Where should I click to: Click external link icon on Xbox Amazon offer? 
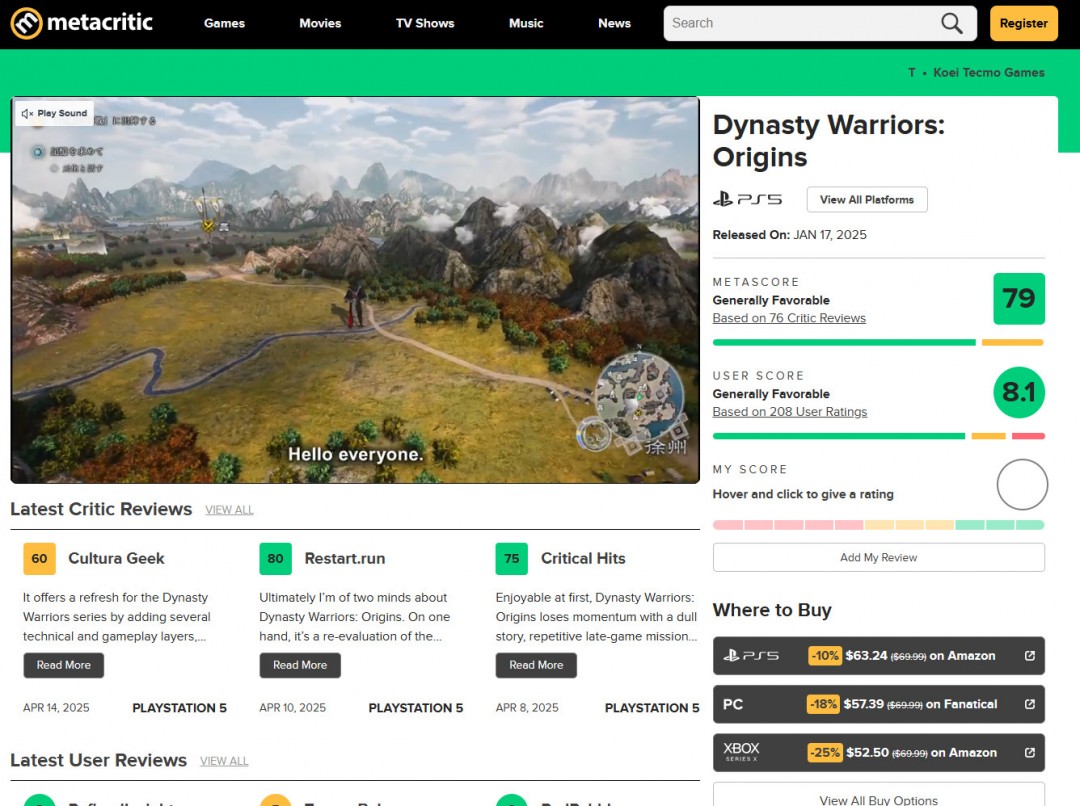click(x=1030, y=753)
